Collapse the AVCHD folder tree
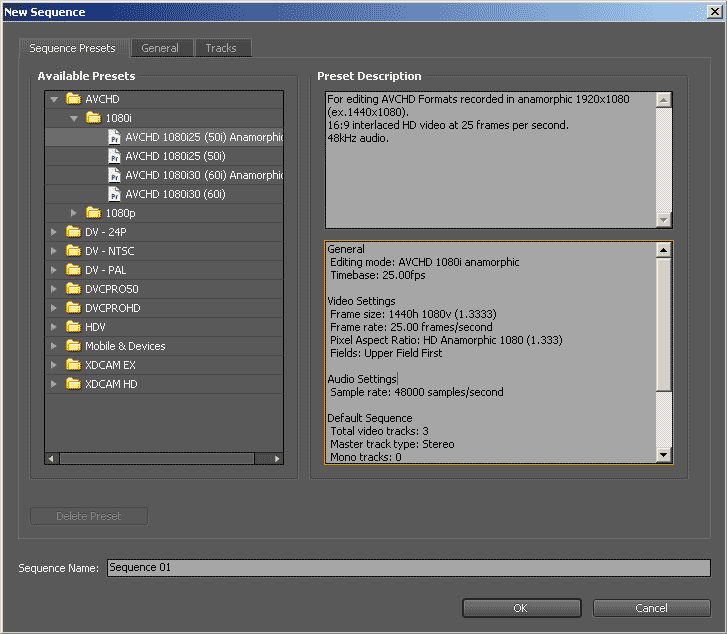727x634 pixels. [x=54, y=99]
